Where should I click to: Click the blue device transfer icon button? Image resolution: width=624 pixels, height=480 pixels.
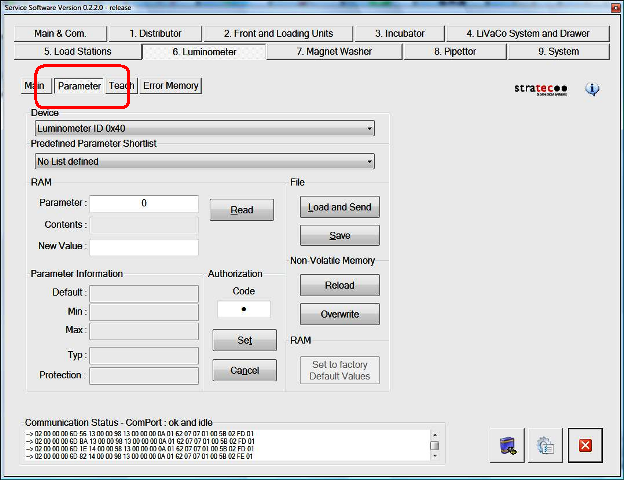(x=508, y=446)
